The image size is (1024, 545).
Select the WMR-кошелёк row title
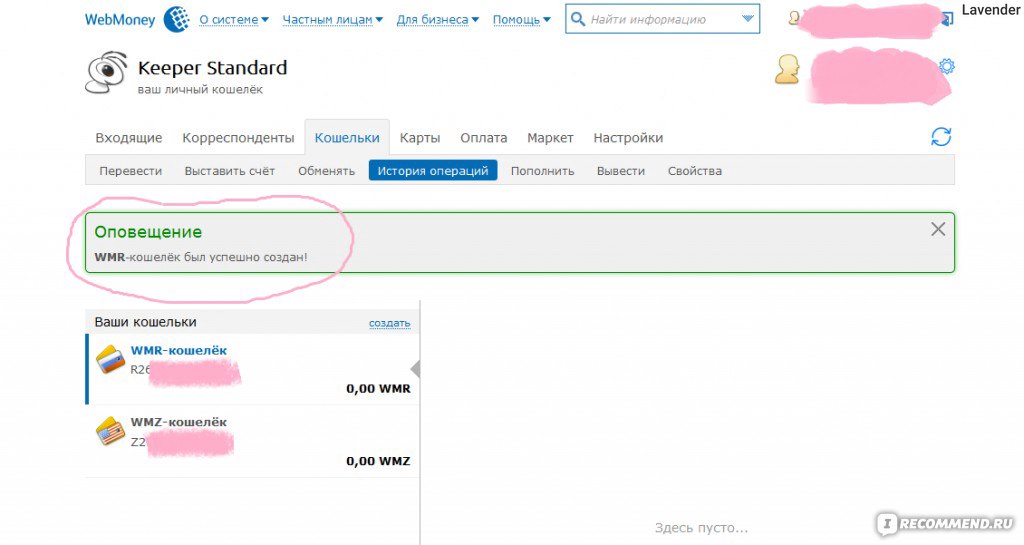point(179,350)
